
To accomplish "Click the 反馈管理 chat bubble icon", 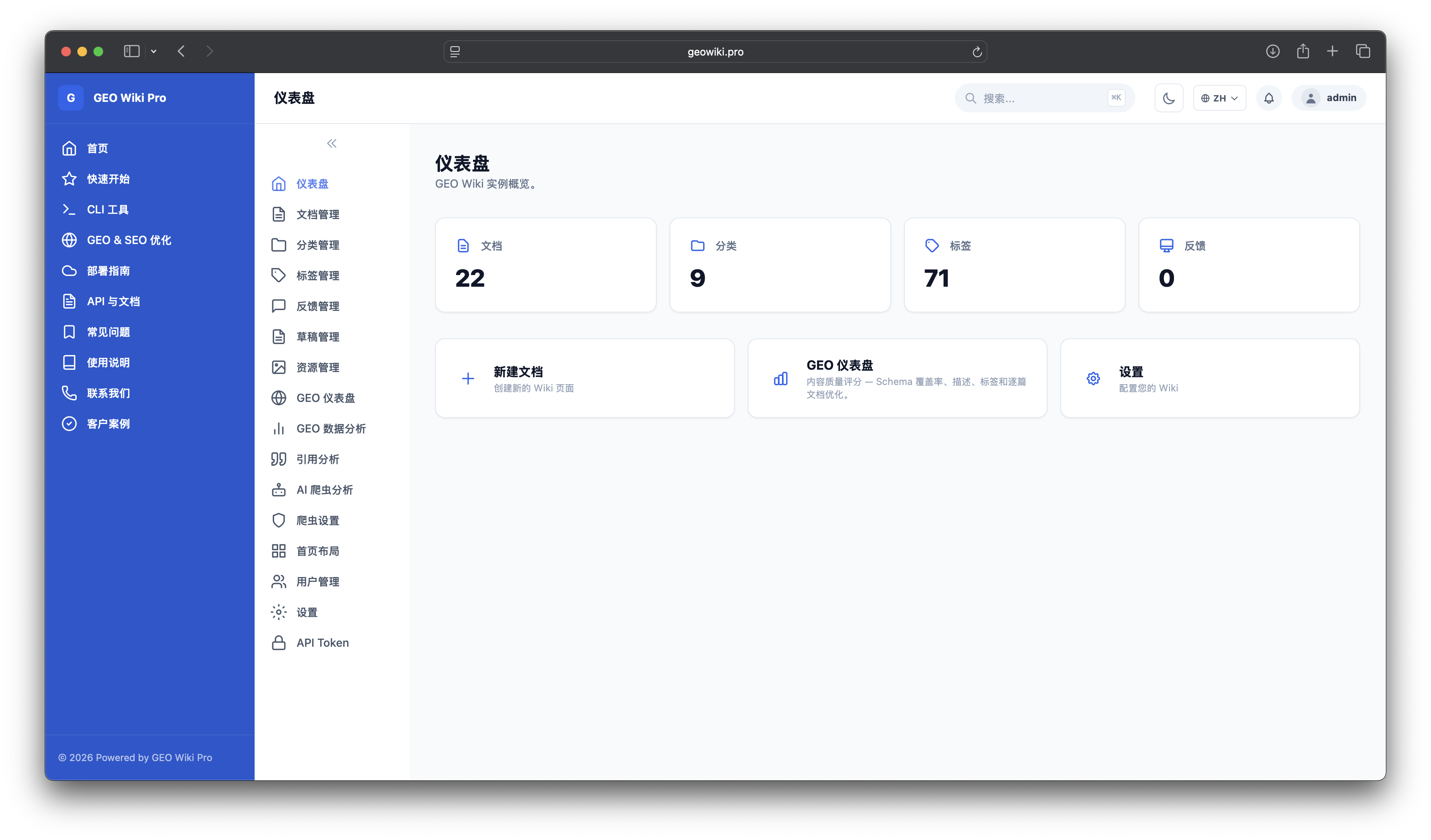I will point(278,306).
